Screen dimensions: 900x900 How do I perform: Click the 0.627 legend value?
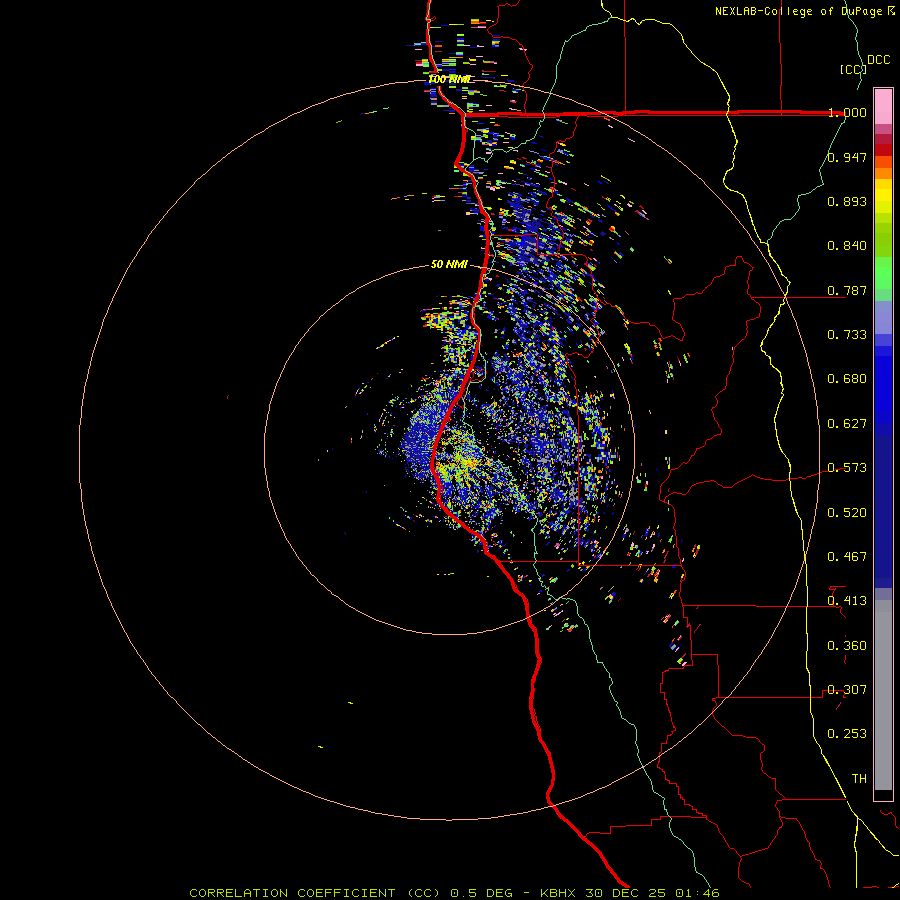(847, 424)
